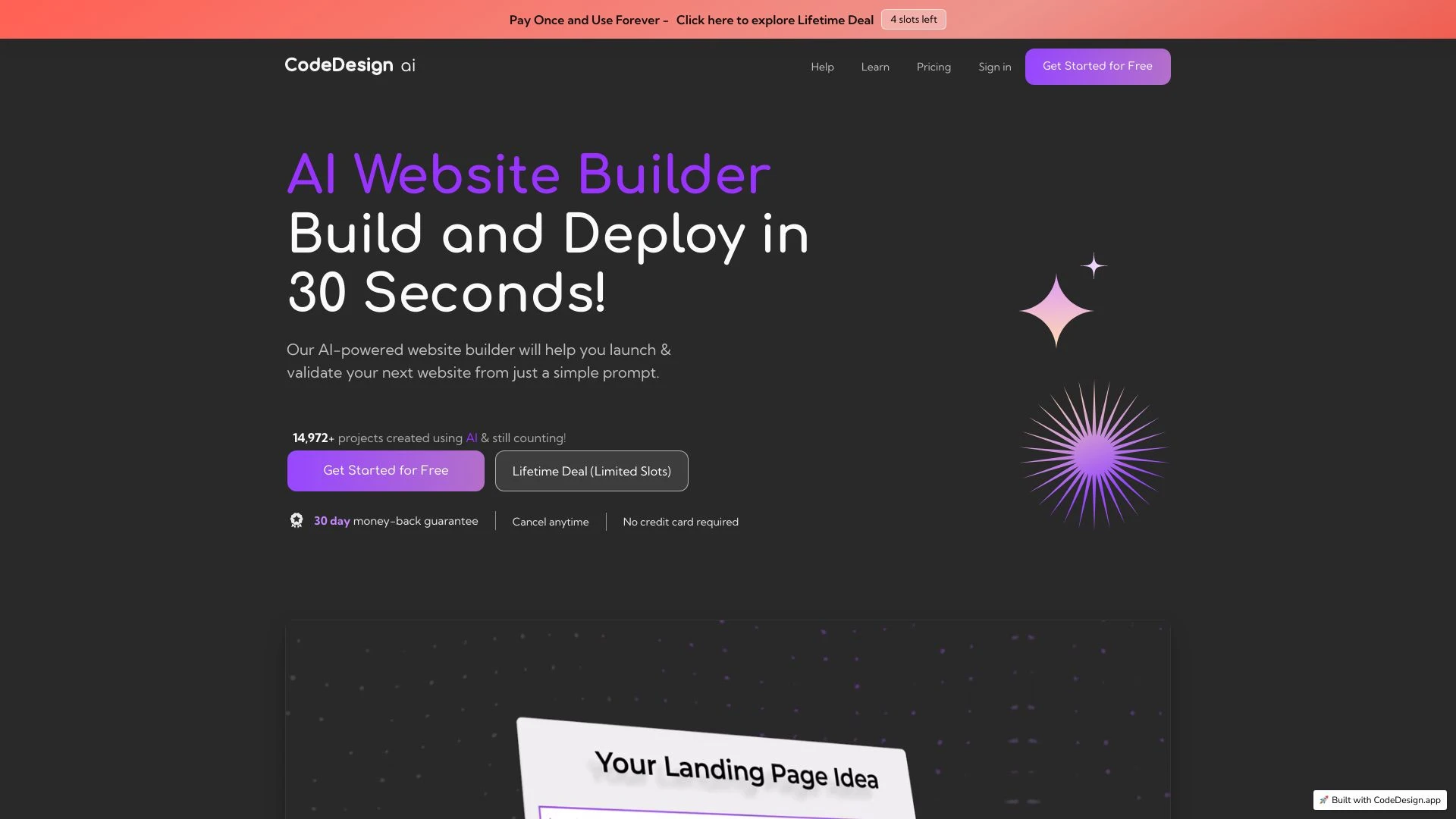The height and width of the screenshot is (819, 1456).
Task: Click the 4 slots left badge icon
Action: (x=913, y=19)
